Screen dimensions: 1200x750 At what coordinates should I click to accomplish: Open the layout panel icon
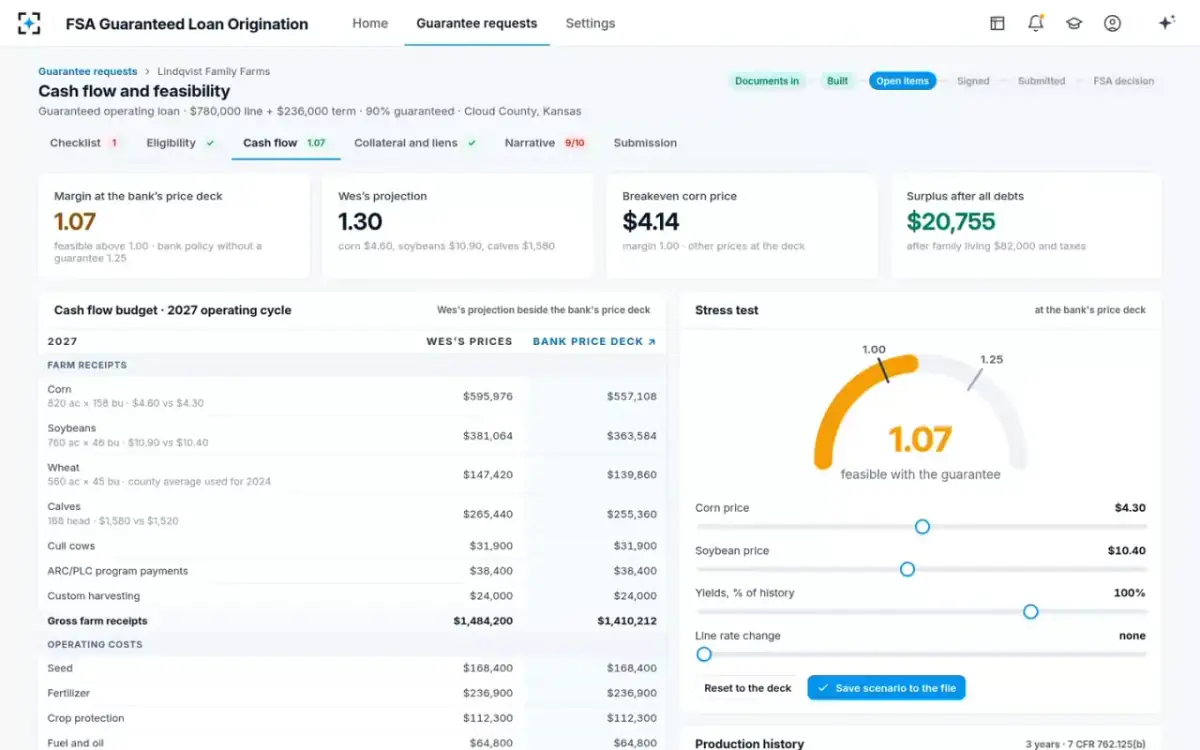(x=997, y=23)
